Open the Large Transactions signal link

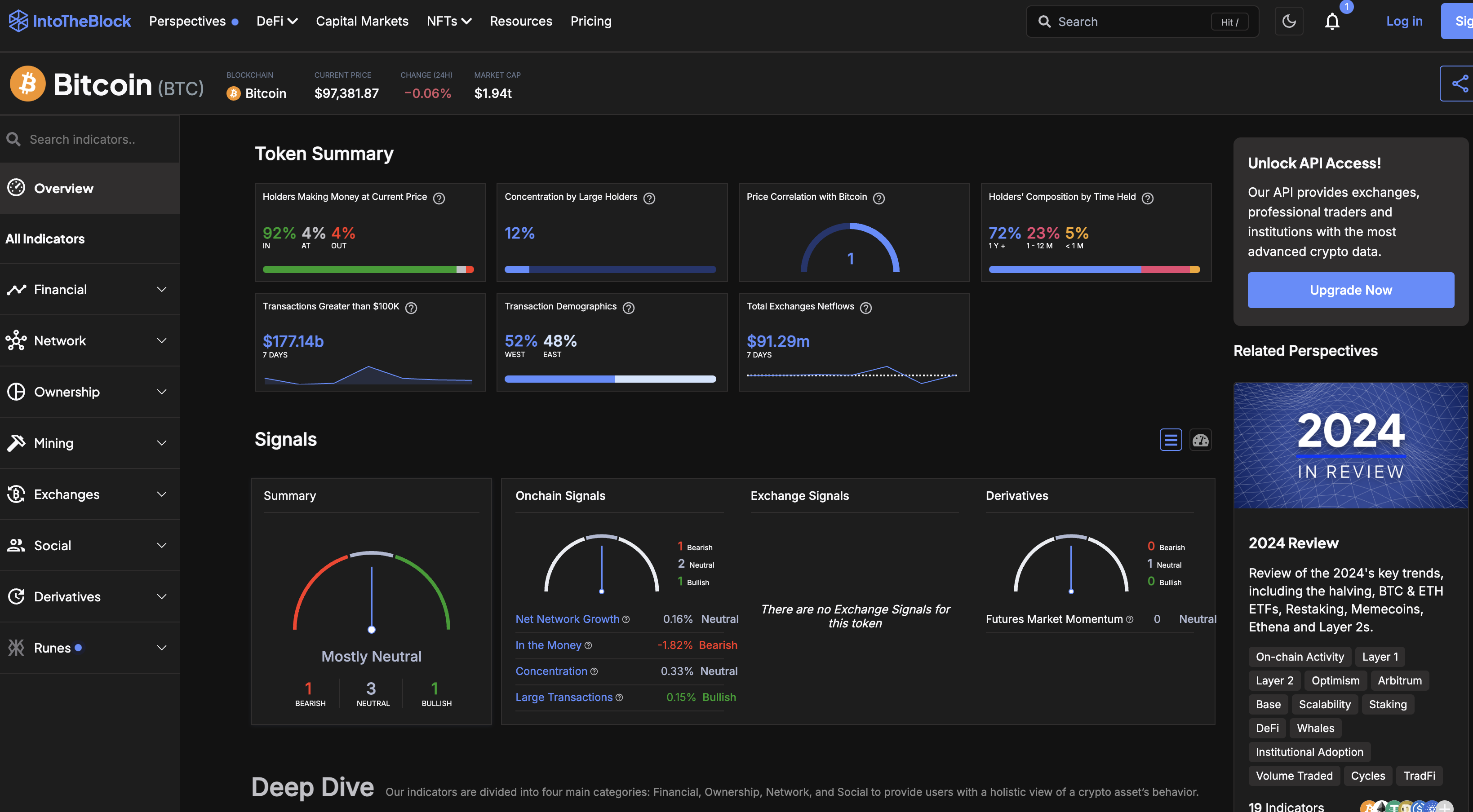(564, 697)
